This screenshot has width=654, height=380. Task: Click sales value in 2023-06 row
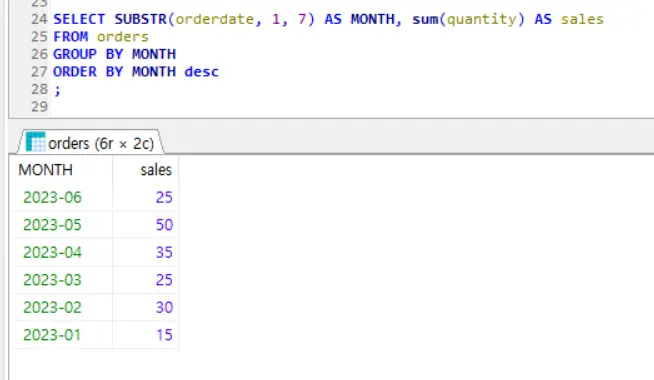click(x=146, y=197)
